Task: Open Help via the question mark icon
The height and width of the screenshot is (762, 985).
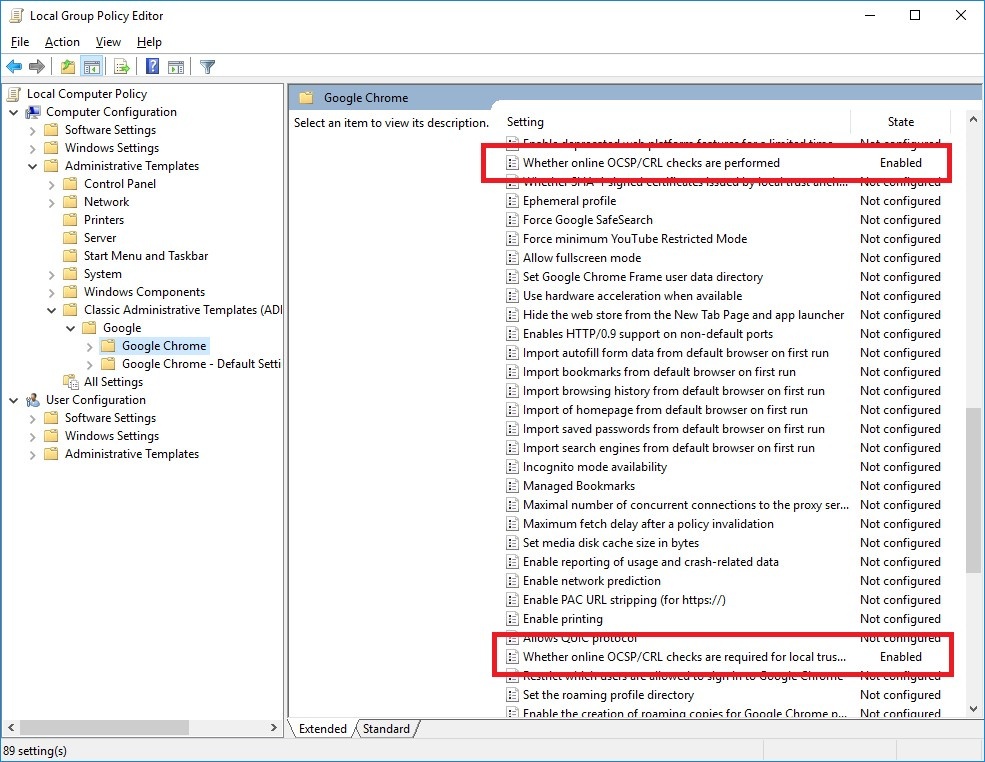Action: tap(152, 66)
